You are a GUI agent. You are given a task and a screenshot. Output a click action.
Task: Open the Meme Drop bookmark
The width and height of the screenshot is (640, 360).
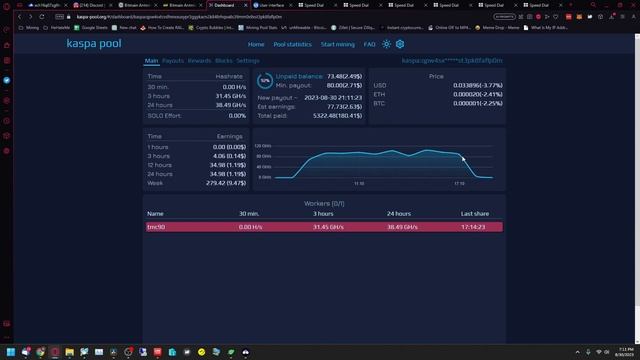coord(497,28)
